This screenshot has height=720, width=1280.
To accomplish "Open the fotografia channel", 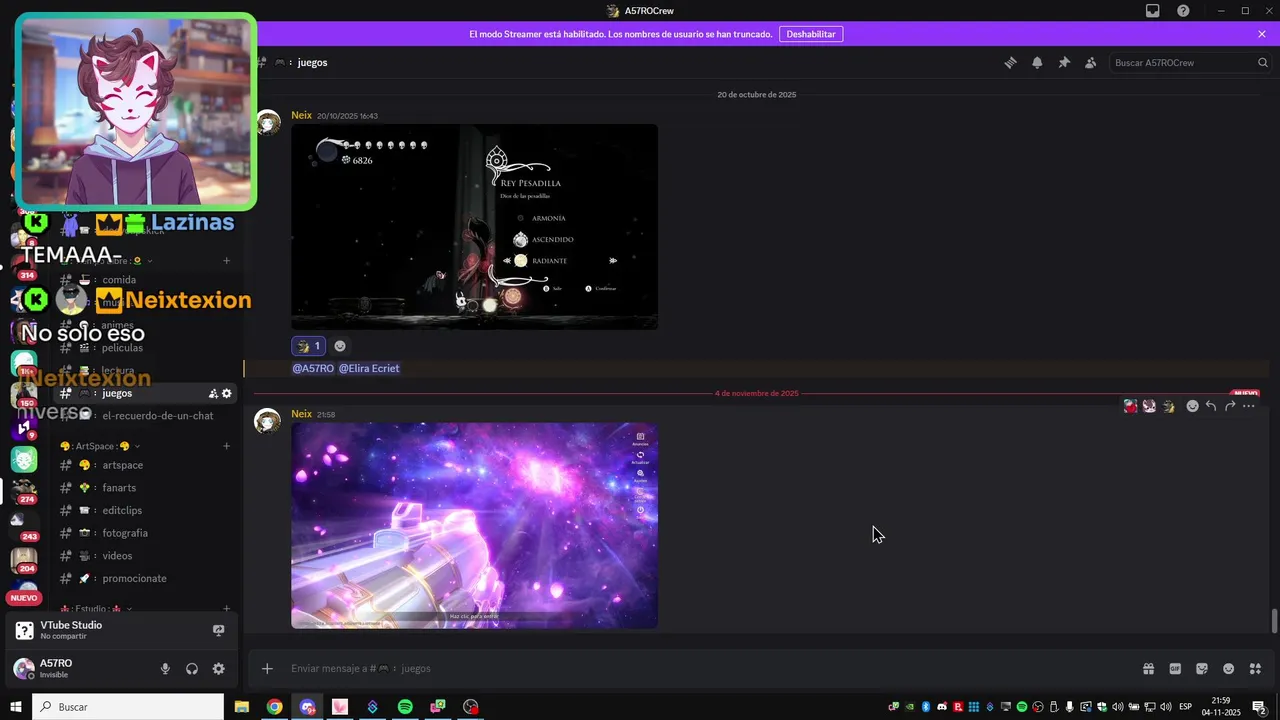I will click(146, 533).
